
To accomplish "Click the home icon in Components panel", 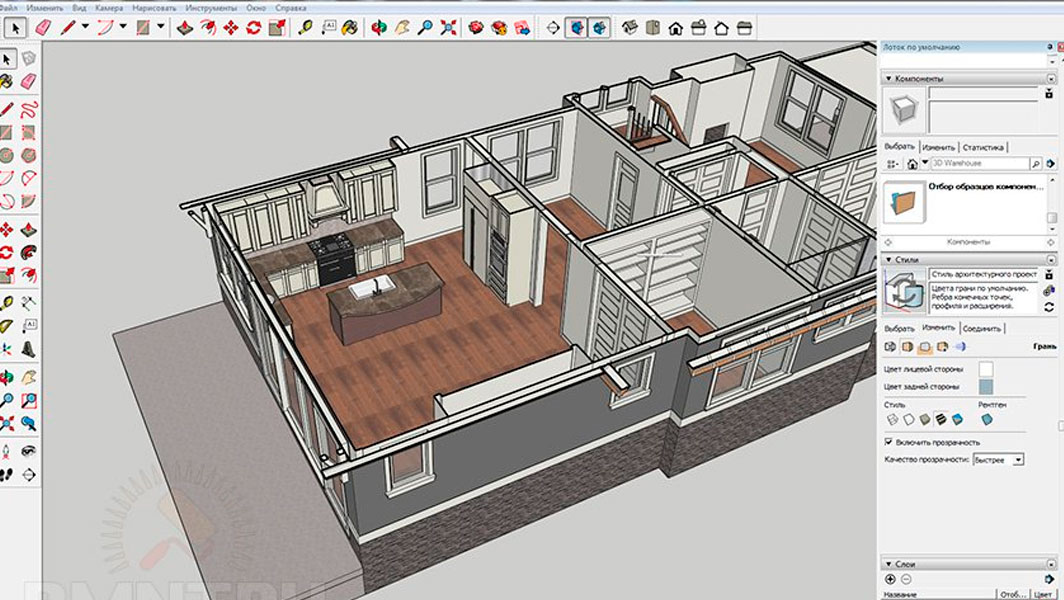I will point(912,164).
